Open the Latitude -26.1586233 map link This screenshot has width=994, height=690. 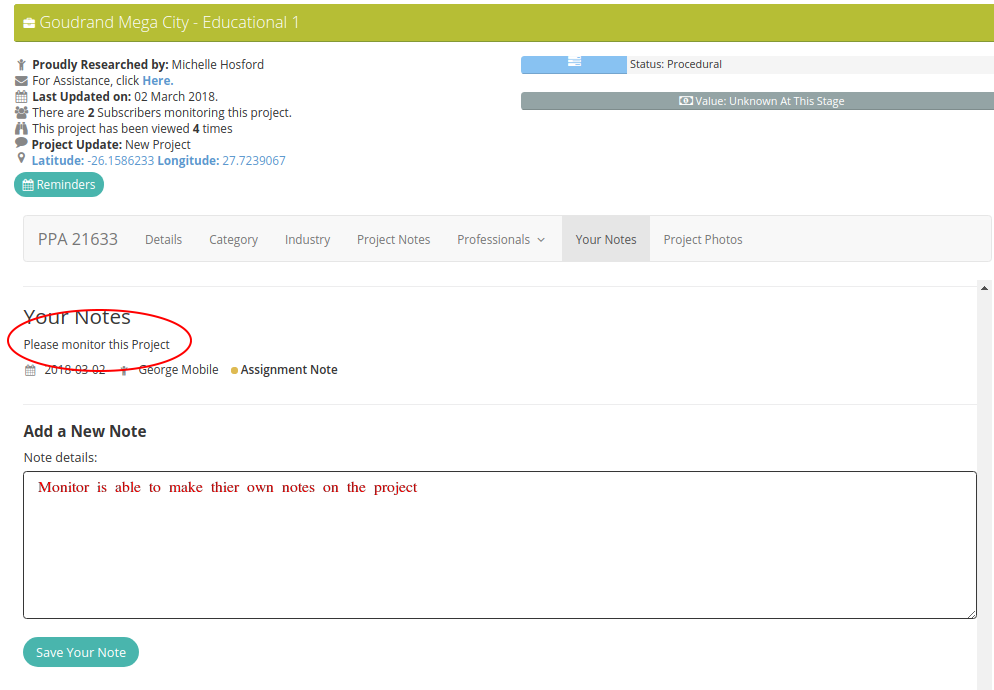(x=93, y=160)
